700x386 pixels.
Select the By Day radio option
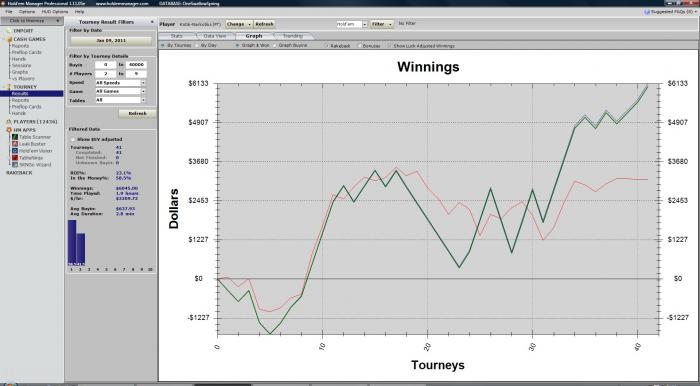pos(197,46)
